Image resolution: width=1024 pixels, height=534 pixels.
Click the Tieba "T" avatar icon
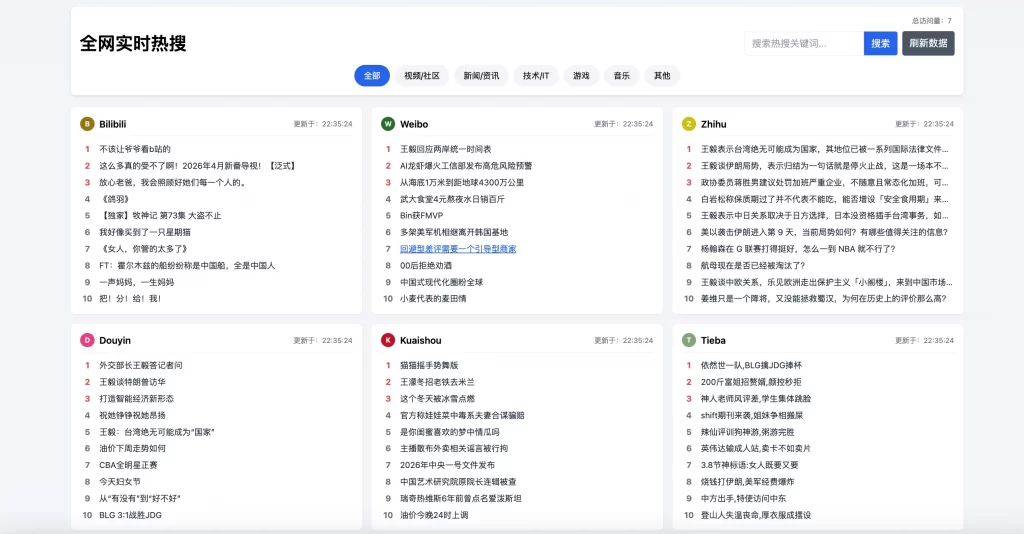tap(689, 340)
